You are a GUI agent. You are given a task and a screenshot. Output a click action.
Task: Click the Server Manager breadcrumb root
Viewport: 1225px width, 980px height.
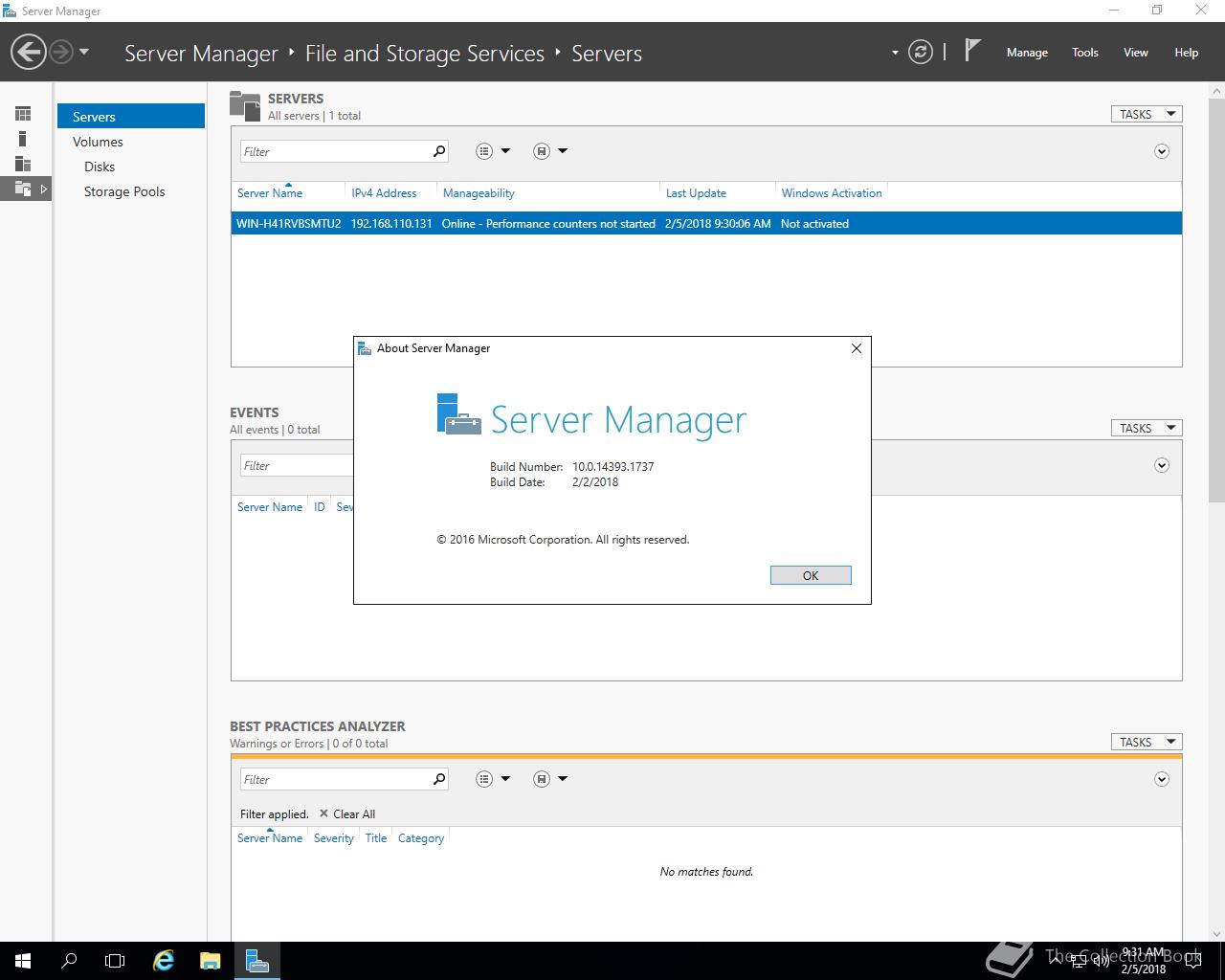[201, 54]
